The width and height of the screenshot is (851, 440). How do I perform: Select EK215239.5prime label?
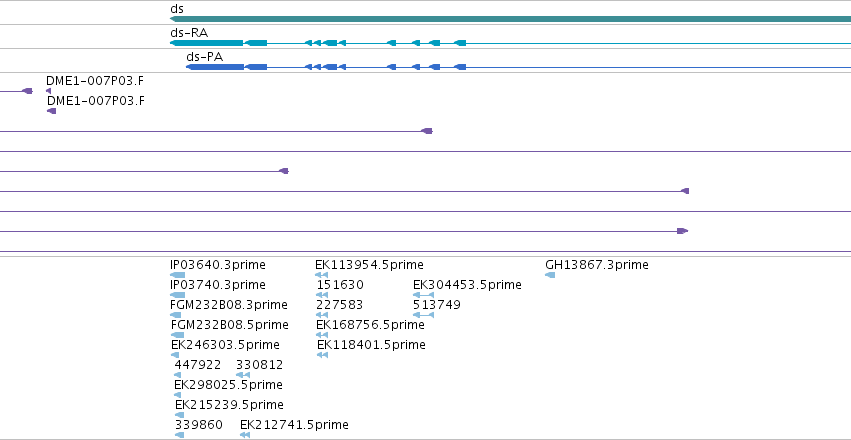pyautogui.click(x=229, y=405)
